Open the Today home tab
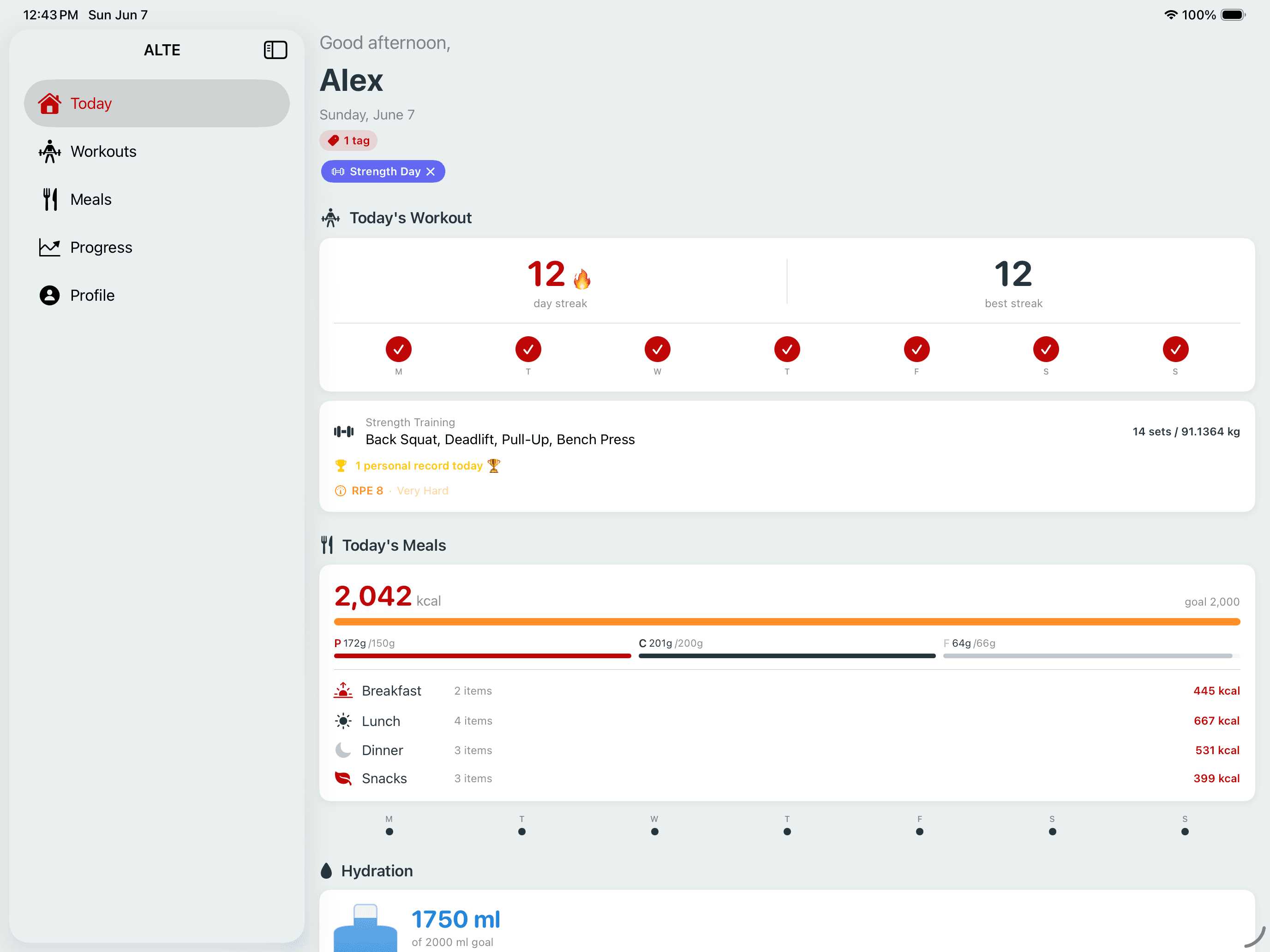The width and height of the screenshot is (1270, 952). pyautogui.click(x=156, y=103)
